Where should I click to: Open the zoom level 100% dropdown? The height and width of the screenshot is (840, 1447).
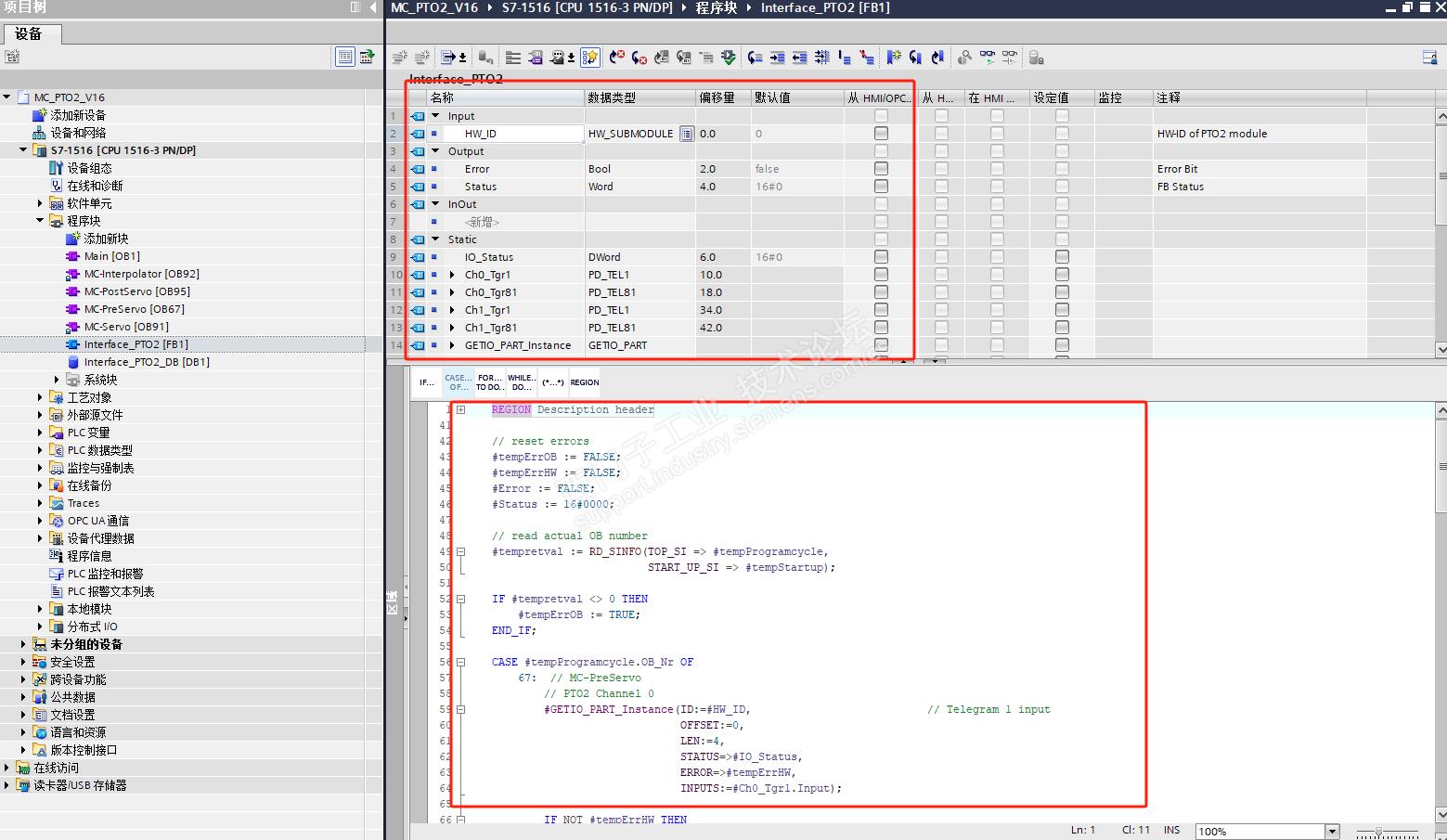pyautogui.click(x=1333, y=832)
